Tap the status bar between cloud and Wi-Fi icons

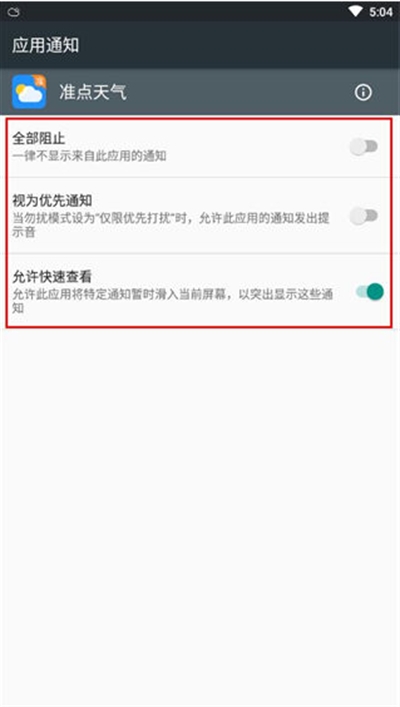pos(180,11)
